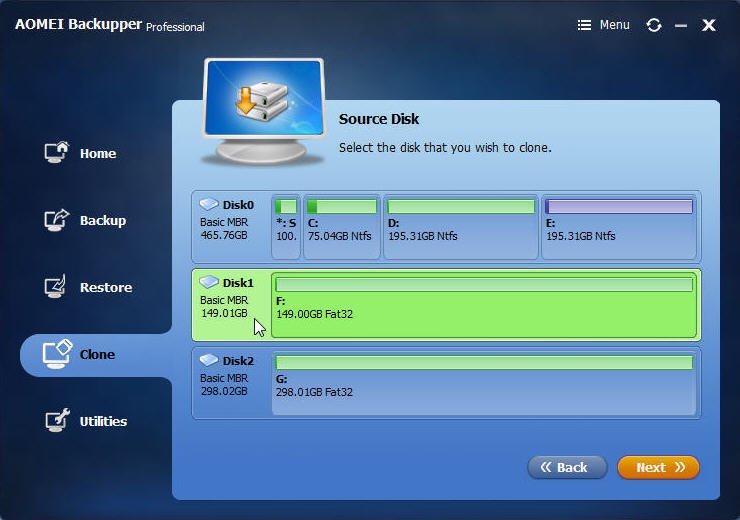This screenshot has width=740, height=520.
Task: Select the D: 195.31GB Ntfs partition
Action: click(x=460, y=227)
